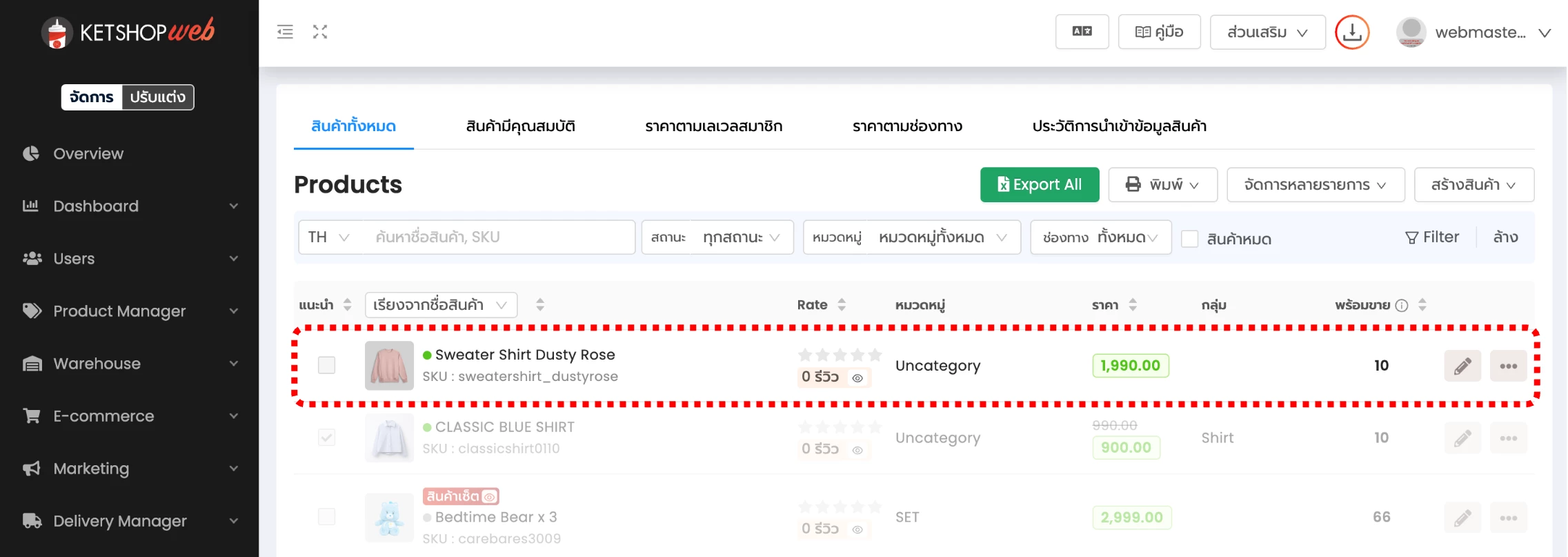Open the หมวดหมู่ category dropdown
The image size is (1568, 557).
pyautogui.click(x=942, y=237)
